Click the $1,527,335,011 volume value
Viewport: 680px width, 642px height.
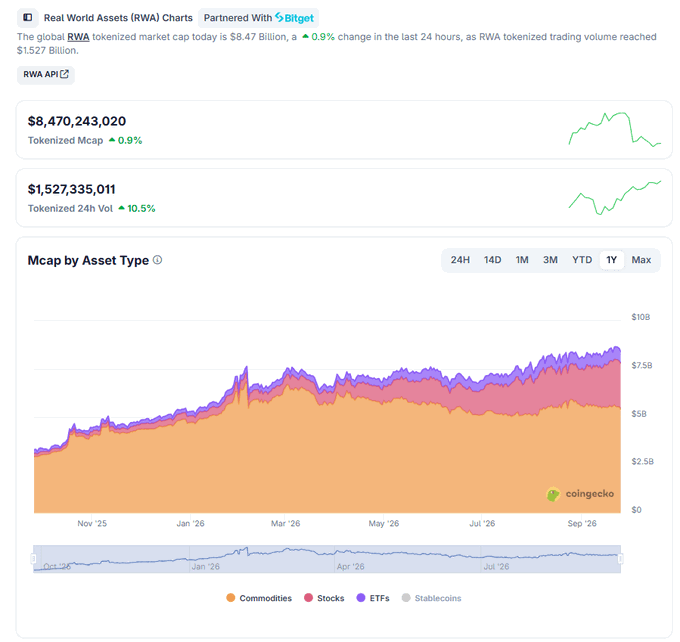[x=72, y=189]
